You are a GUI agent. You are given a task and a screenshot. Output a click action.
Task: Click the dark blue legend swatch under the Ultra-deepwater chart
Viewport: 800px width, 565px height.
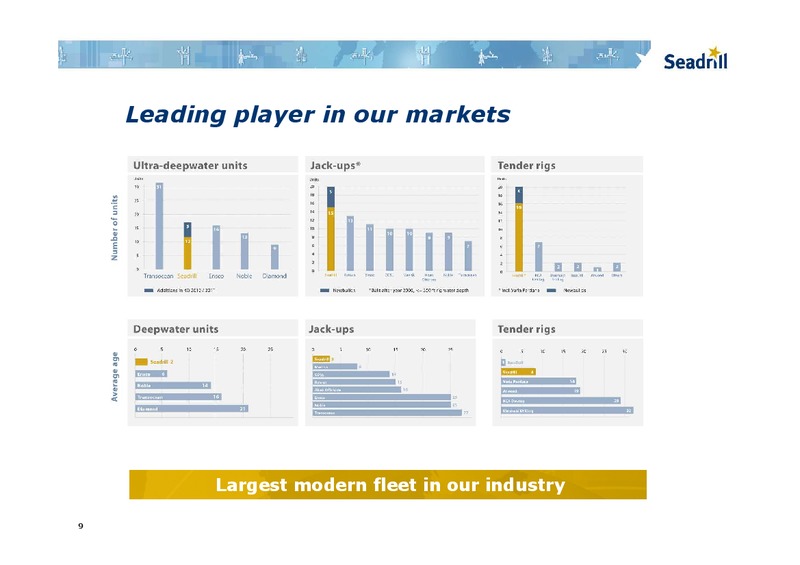pyautogui.click(x=148, y=290)
